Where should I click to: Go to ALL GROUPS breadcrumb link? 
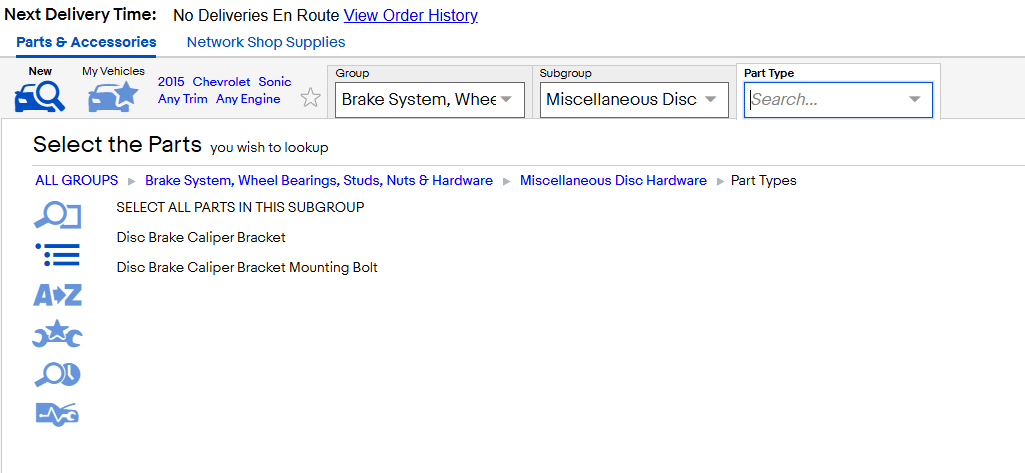pos(76,180)
